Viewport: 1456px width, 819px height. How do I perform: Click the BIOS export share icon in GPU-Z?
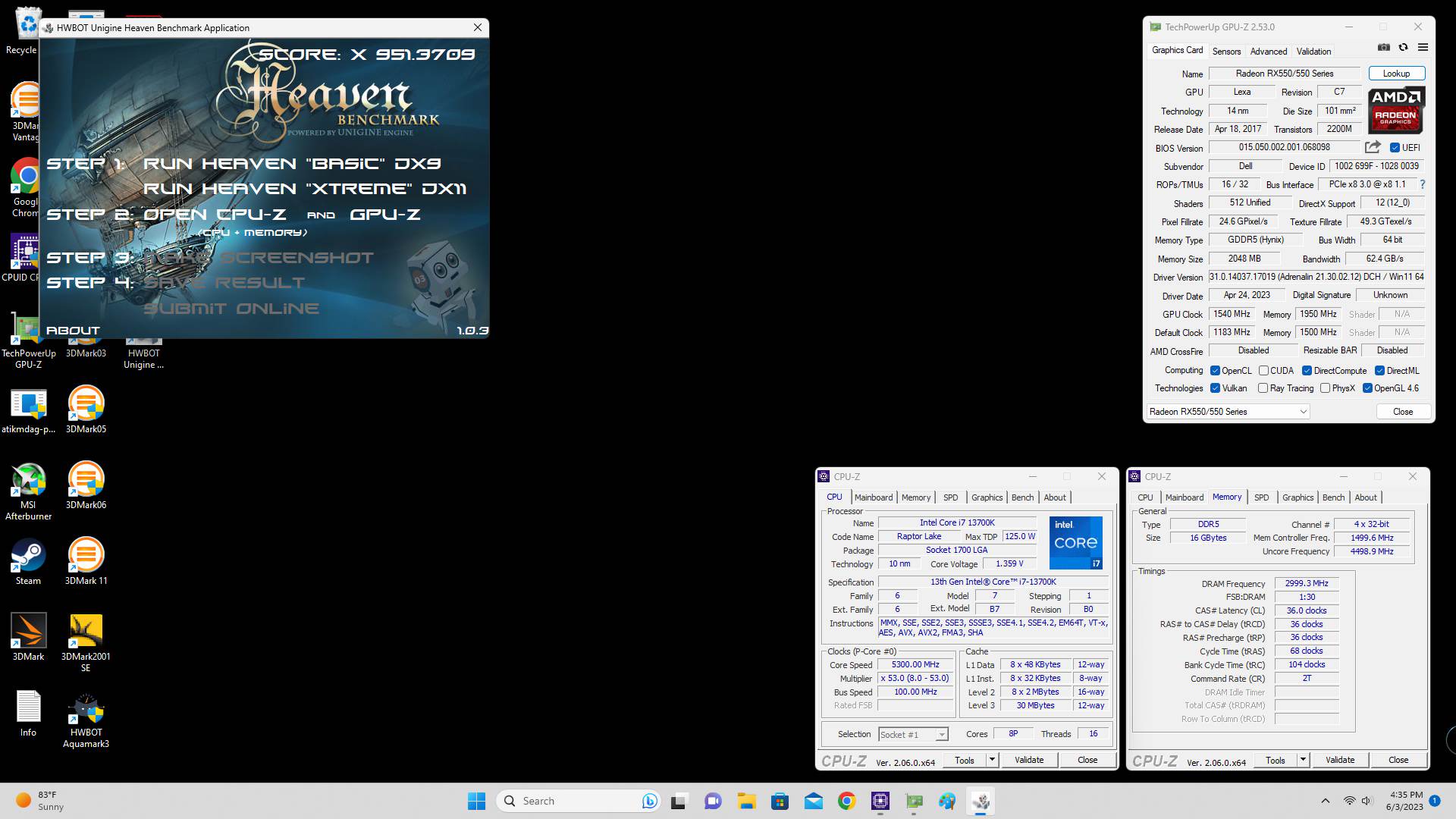point(1373,147)
